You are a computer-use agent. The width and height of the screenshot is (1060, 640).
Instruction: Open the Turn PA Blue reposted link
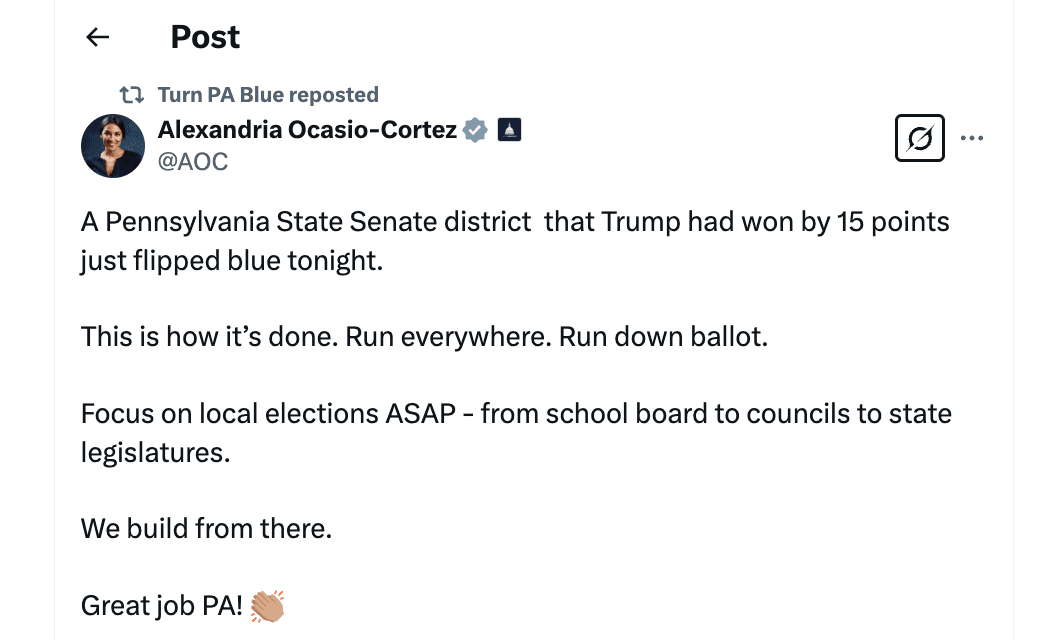tap(268, 94)
